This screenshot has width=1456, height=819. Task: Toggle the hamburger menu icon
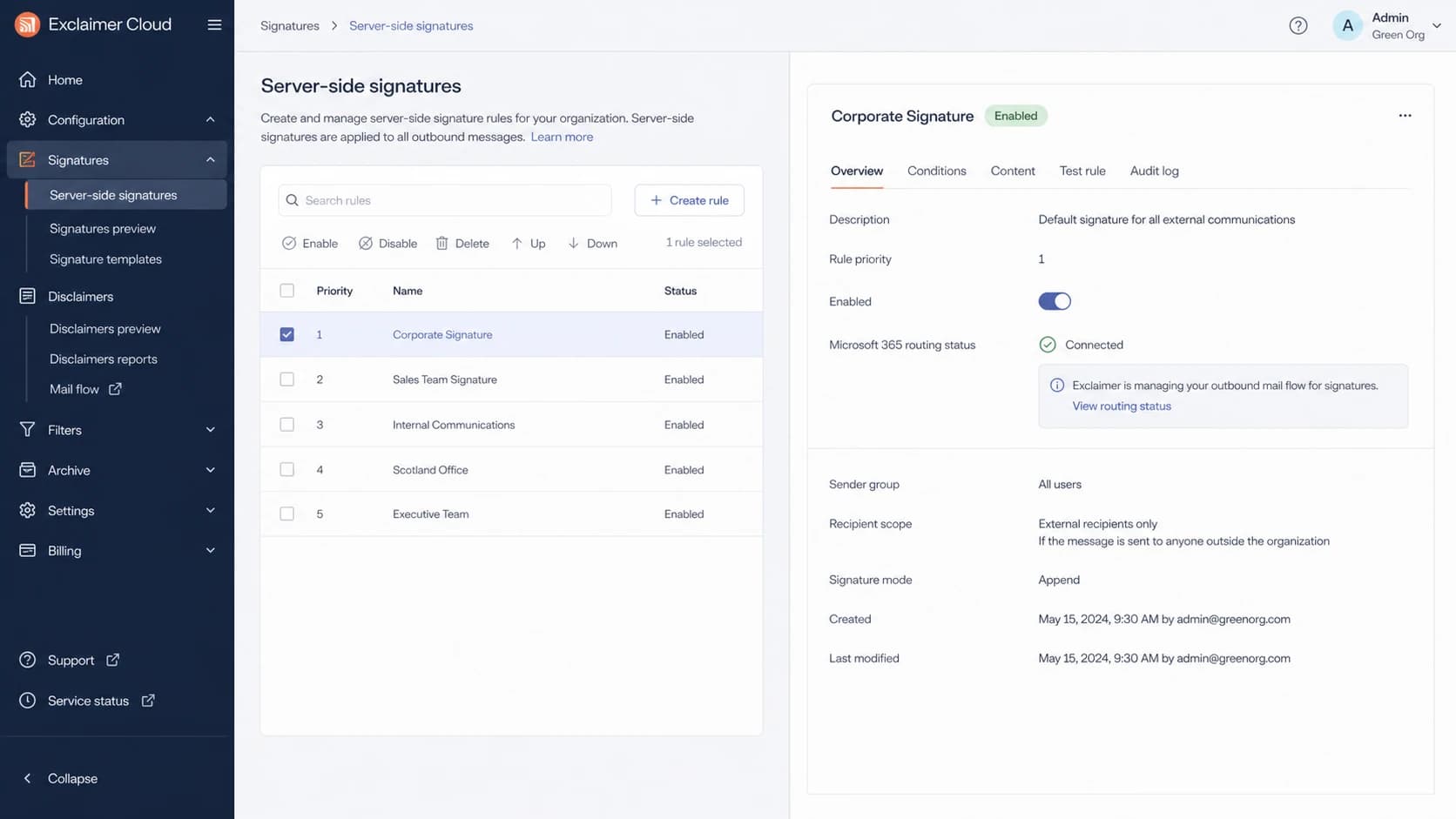tap(214, 24)
